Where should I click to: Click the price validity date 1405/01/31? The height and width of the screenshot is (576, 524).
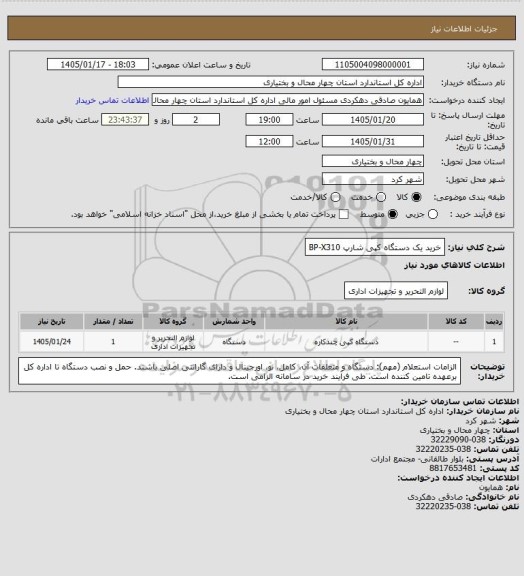(373, 141)
